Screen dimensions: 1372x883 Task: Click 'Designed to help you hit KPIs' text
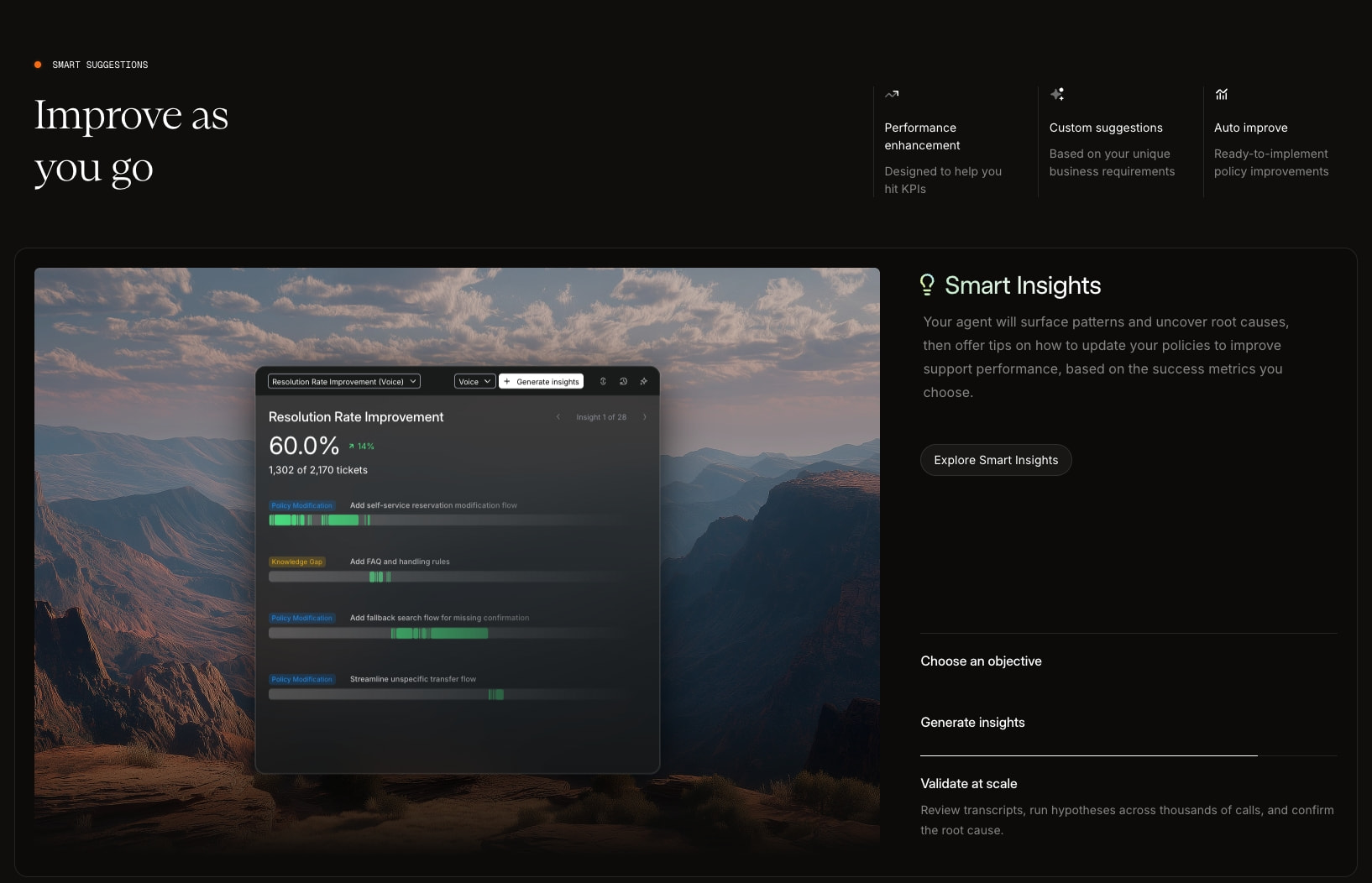pyautogui.click(x=943, y=180)
